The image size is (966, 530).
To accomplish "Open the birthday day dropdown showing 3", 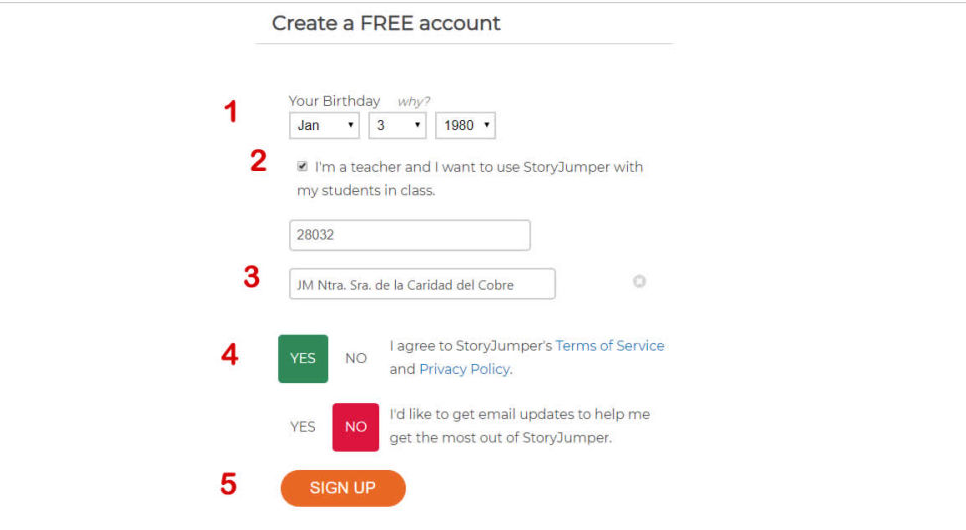I will click(397, 126).
